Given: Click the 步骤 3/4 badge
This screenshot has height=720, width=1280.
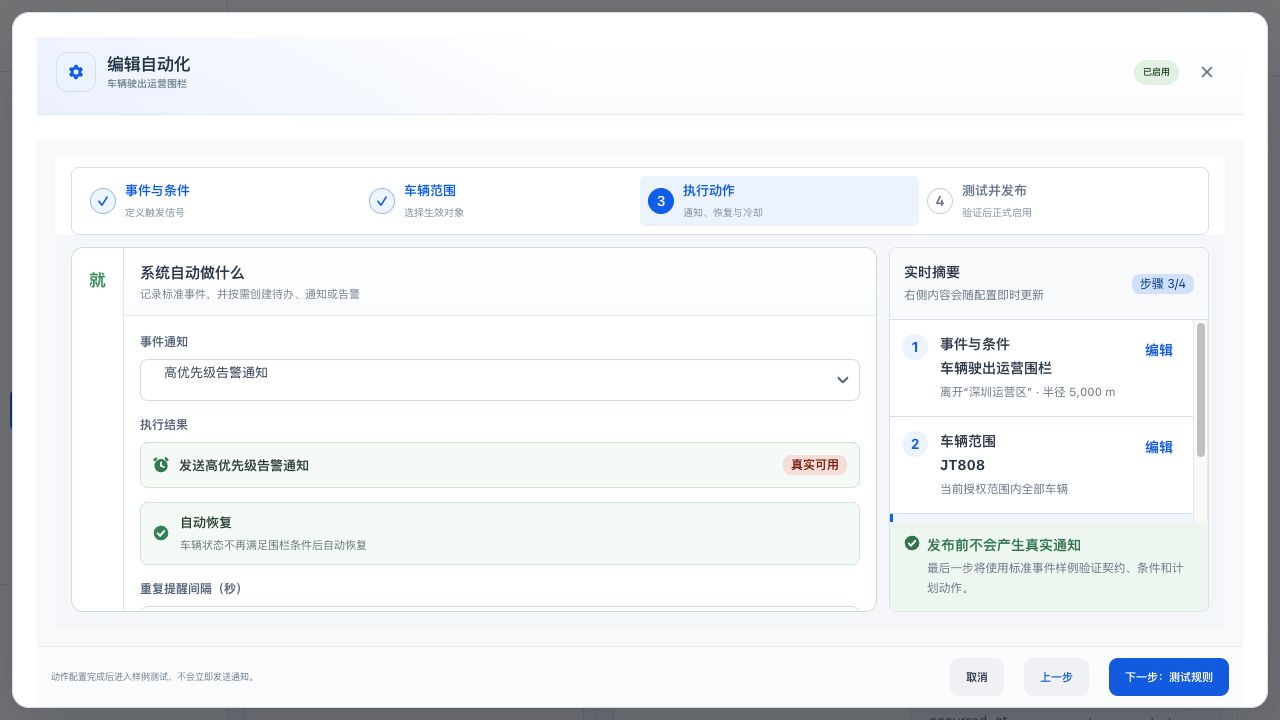Looking at the screenshot, I should [1163, 283].
